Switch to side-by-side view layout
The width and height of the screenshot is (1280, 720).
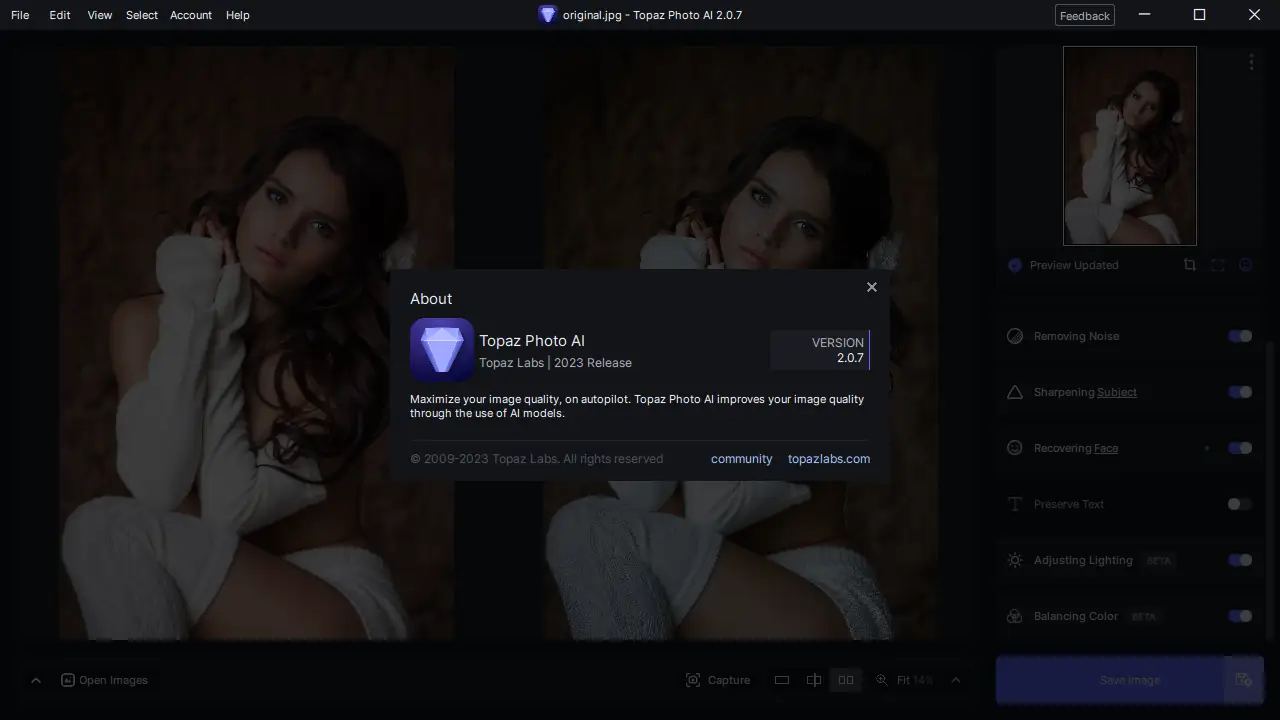pos(846,680)
